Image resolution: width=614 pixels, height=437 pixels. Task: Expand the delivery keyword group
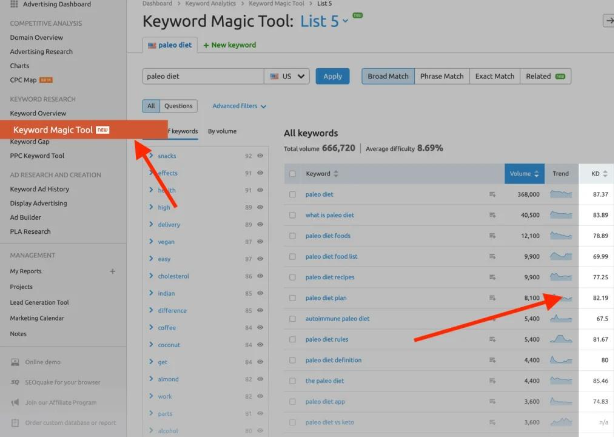(151, 224)
